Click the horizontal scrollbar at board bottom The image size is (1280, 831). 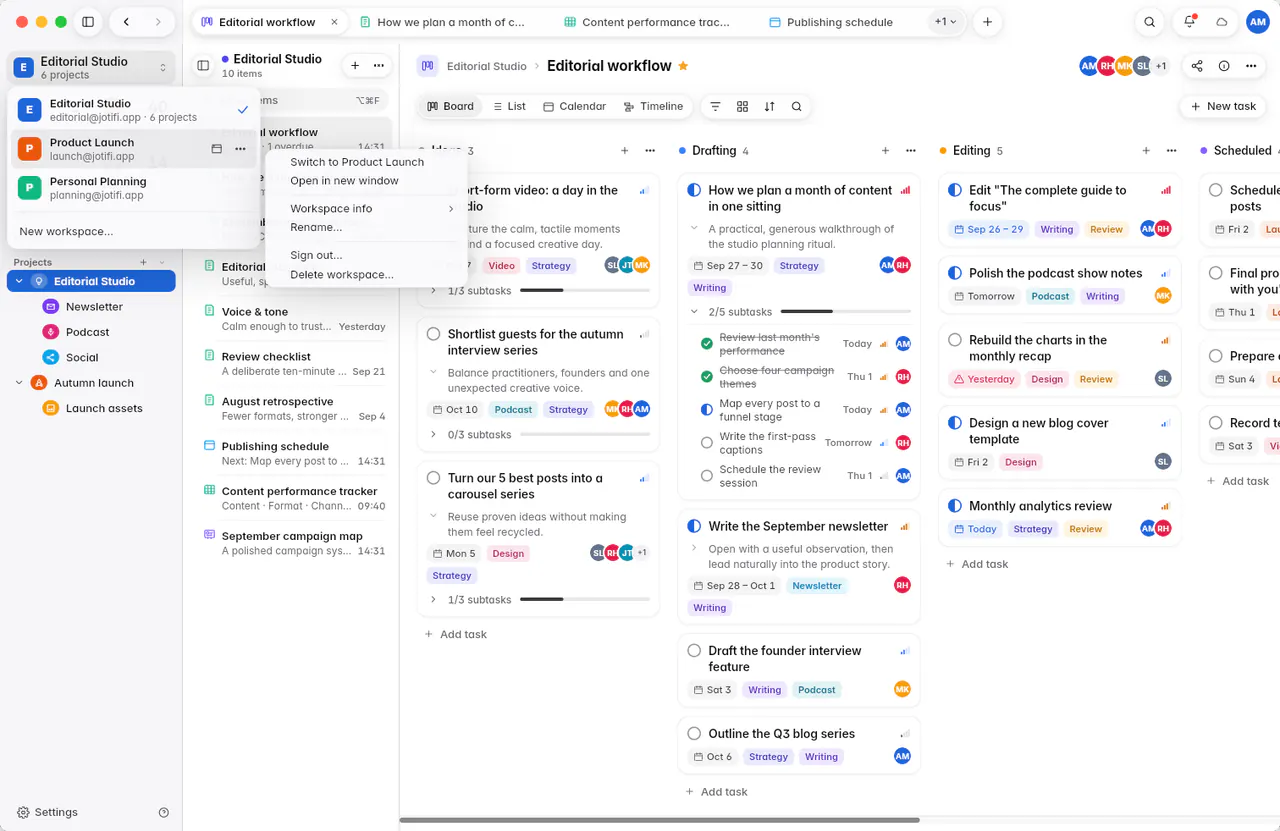pos(660,820)
